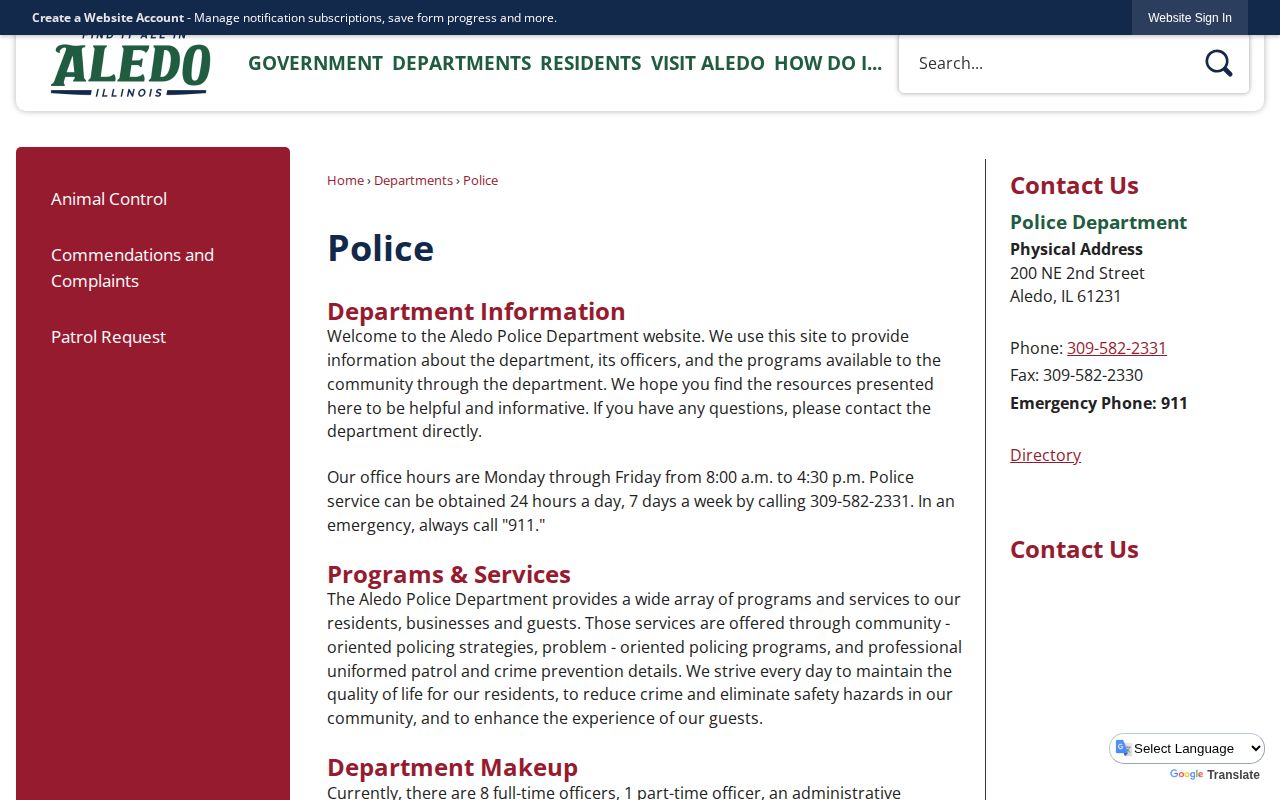1280x800 pixels.
Task: Click the Department Information heading
Action: tap(476, 311)
